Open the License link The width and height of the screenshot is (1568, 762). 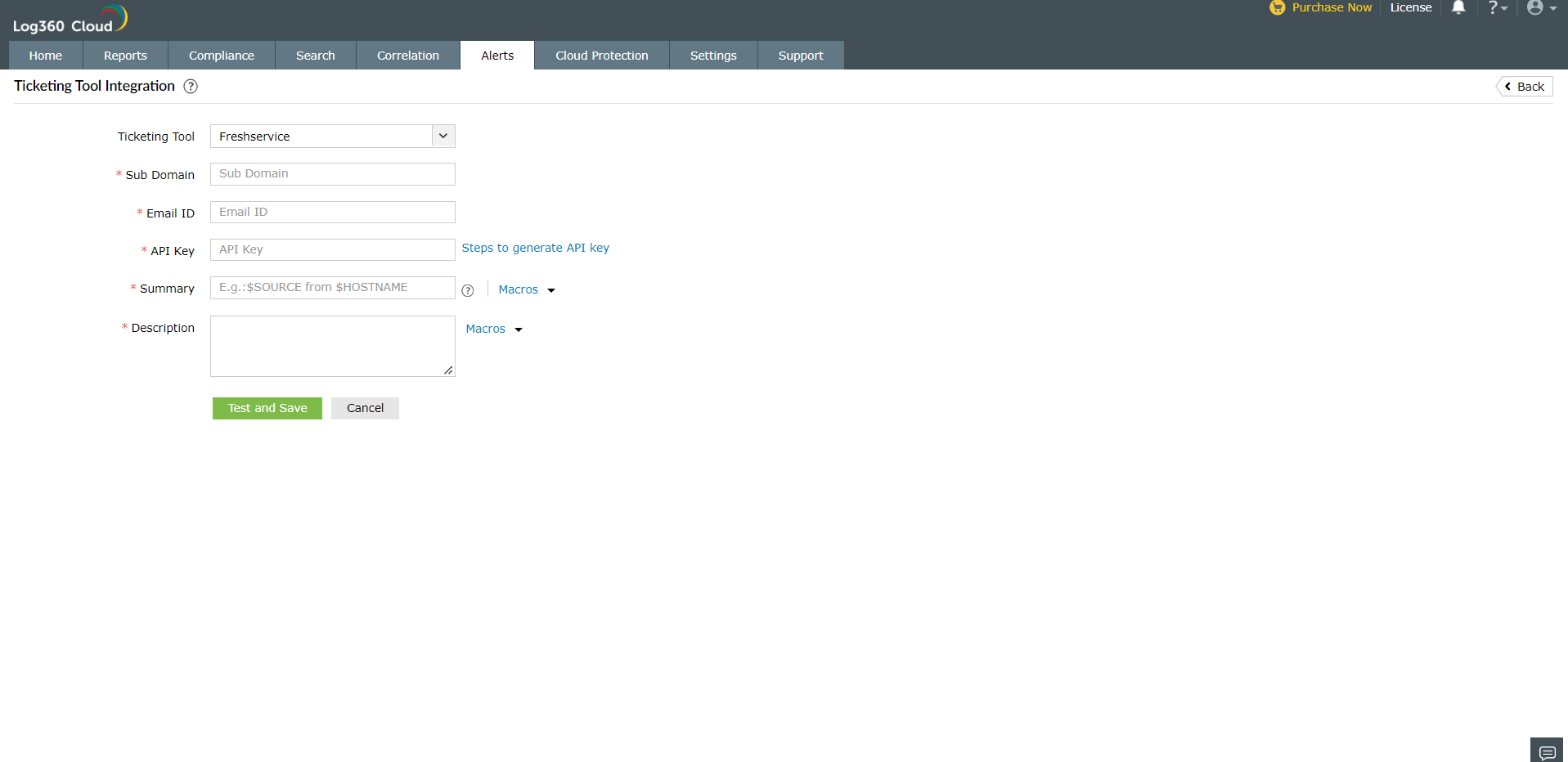pos(1411,7)
